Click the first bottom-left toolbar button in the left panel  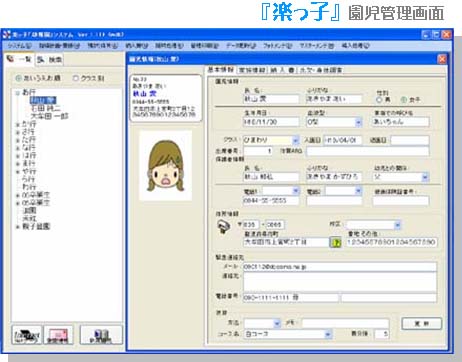(27, 335)
